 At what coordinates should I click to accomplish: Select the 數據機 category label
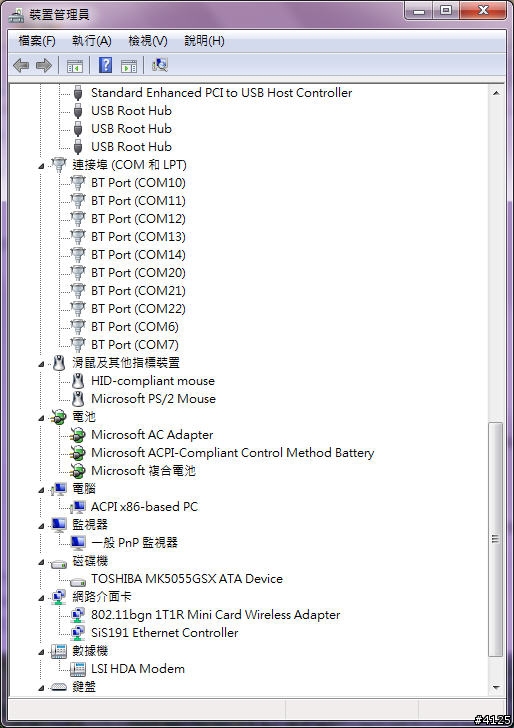point(90,651)
